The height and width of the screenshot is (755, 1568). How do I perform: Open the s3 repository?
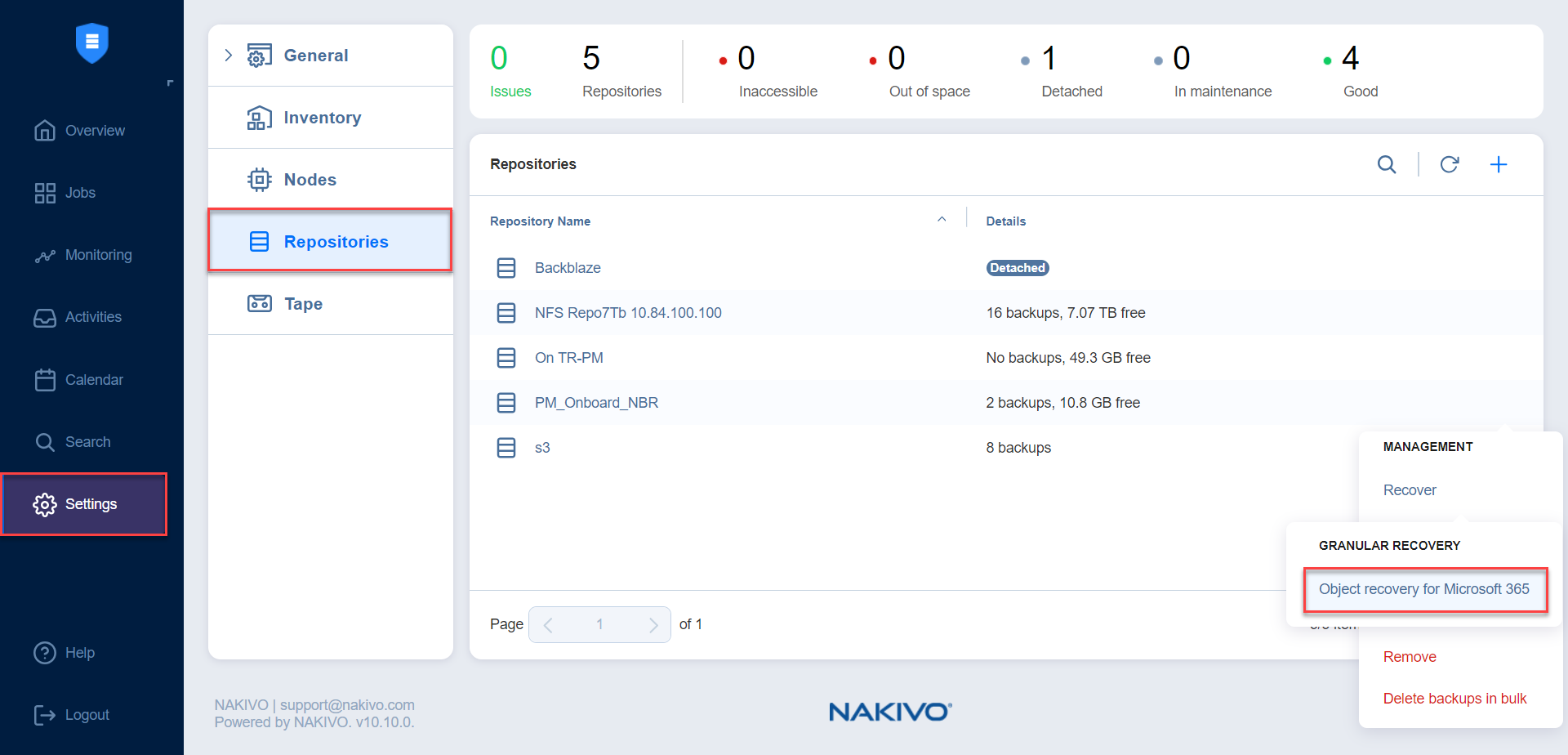[x=542, y=448]
